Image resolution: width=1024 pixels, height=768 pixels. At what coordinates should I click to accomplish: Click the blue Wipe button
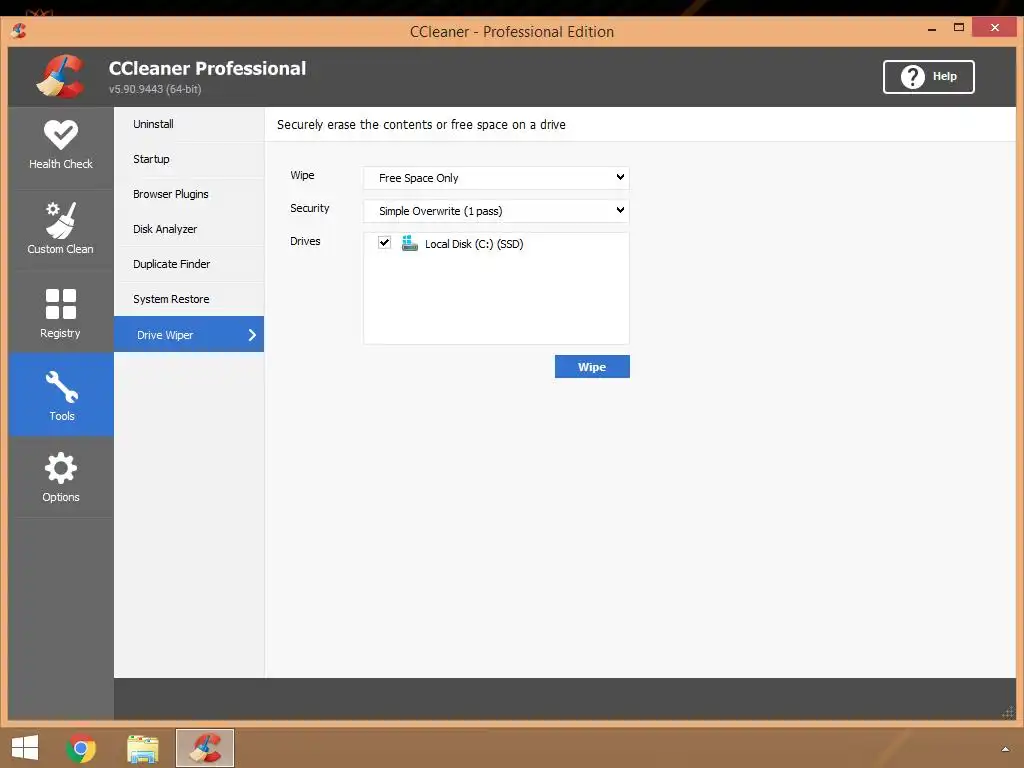tap(592, 366)
